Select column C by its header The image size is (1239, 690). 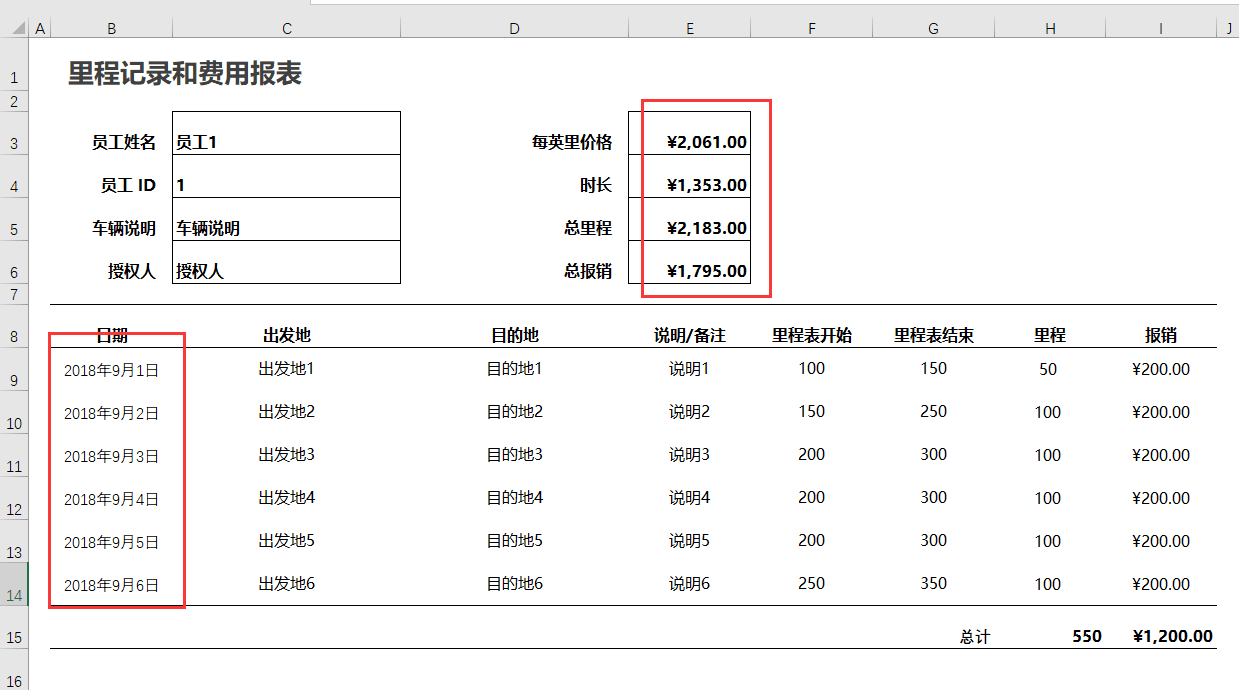(x=286, y=28)
